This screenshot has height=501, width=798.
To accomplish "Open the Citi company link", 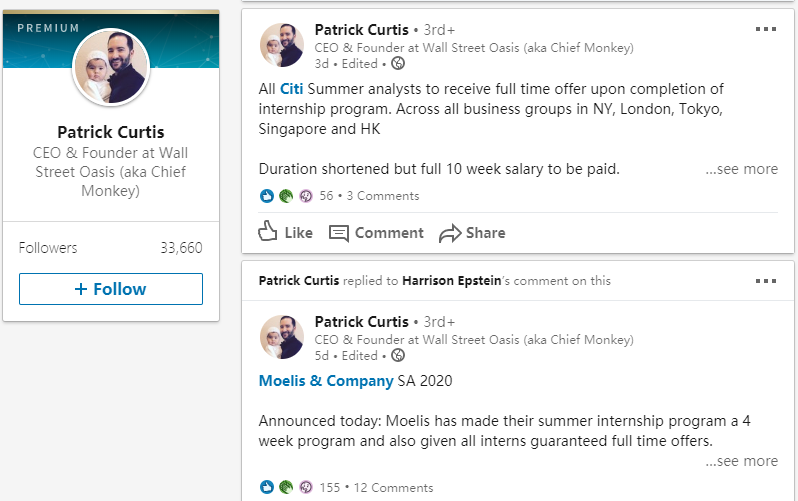I will point(292,89).
